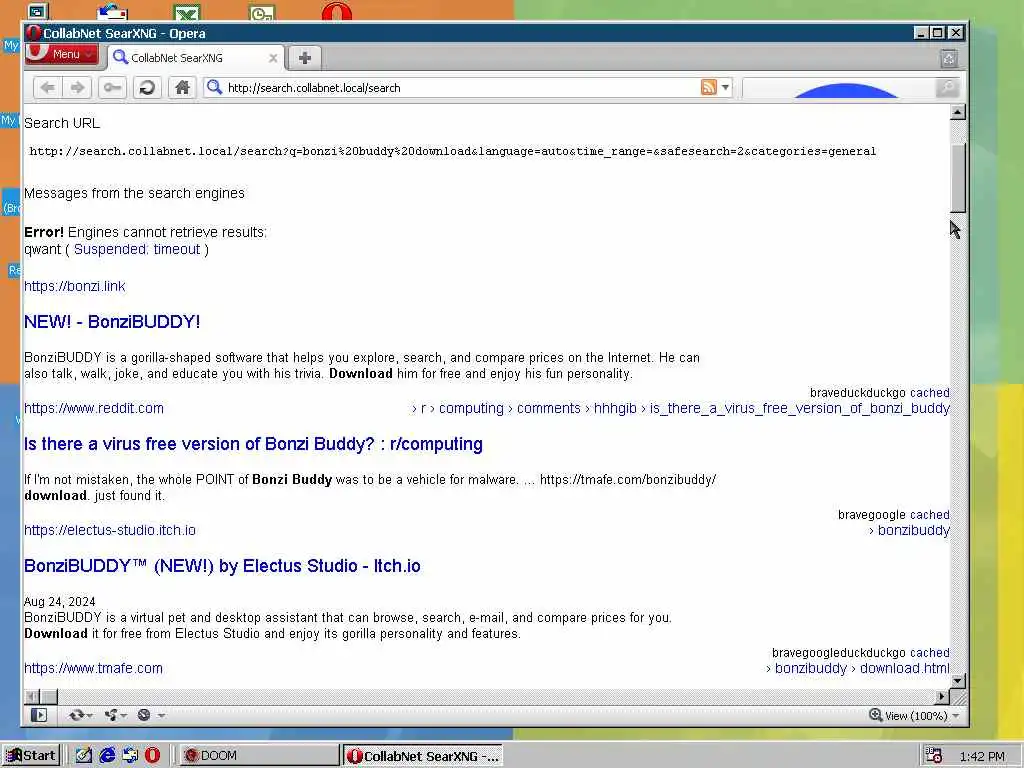Open cached link next to braveduckduckgo
1024x768 pixels.
(x=929, y=392)
